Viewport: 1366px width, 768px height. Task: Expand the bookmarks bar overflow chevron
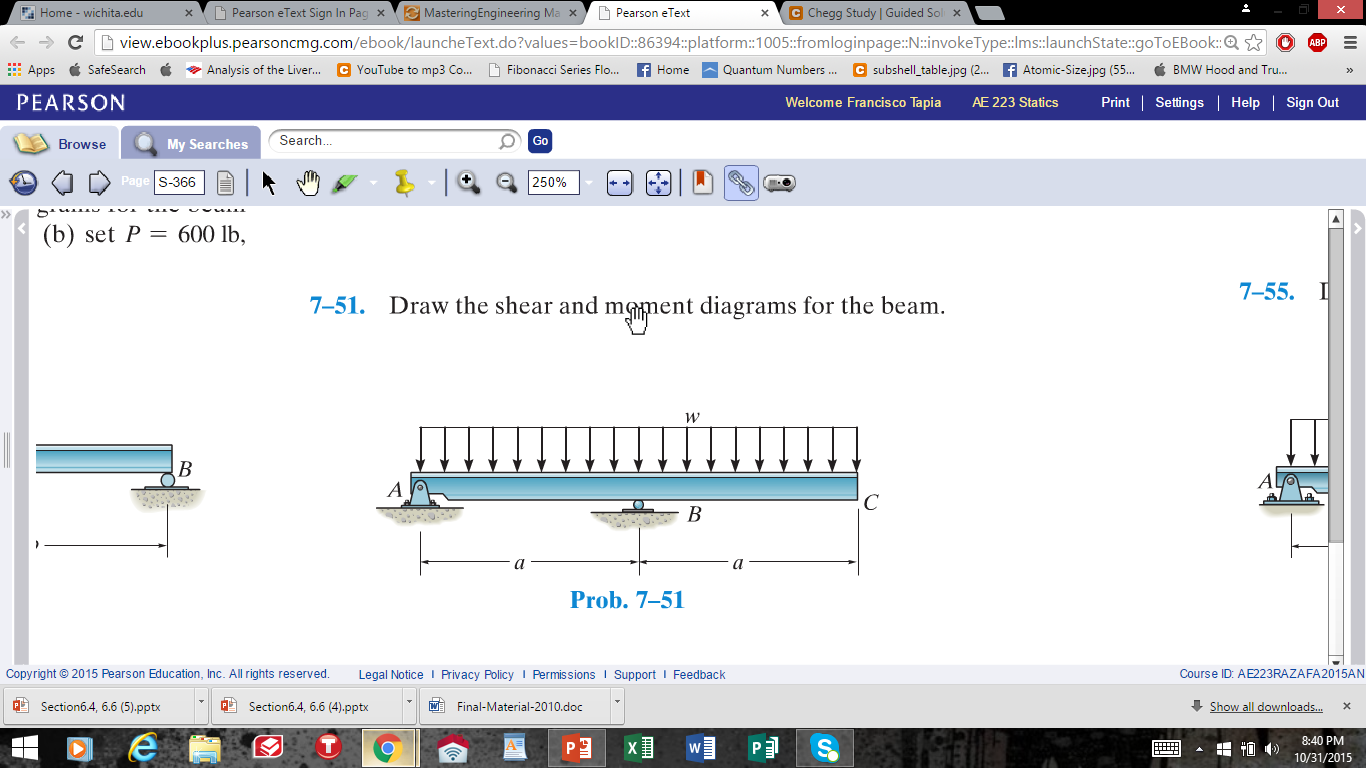point(1350,70)
